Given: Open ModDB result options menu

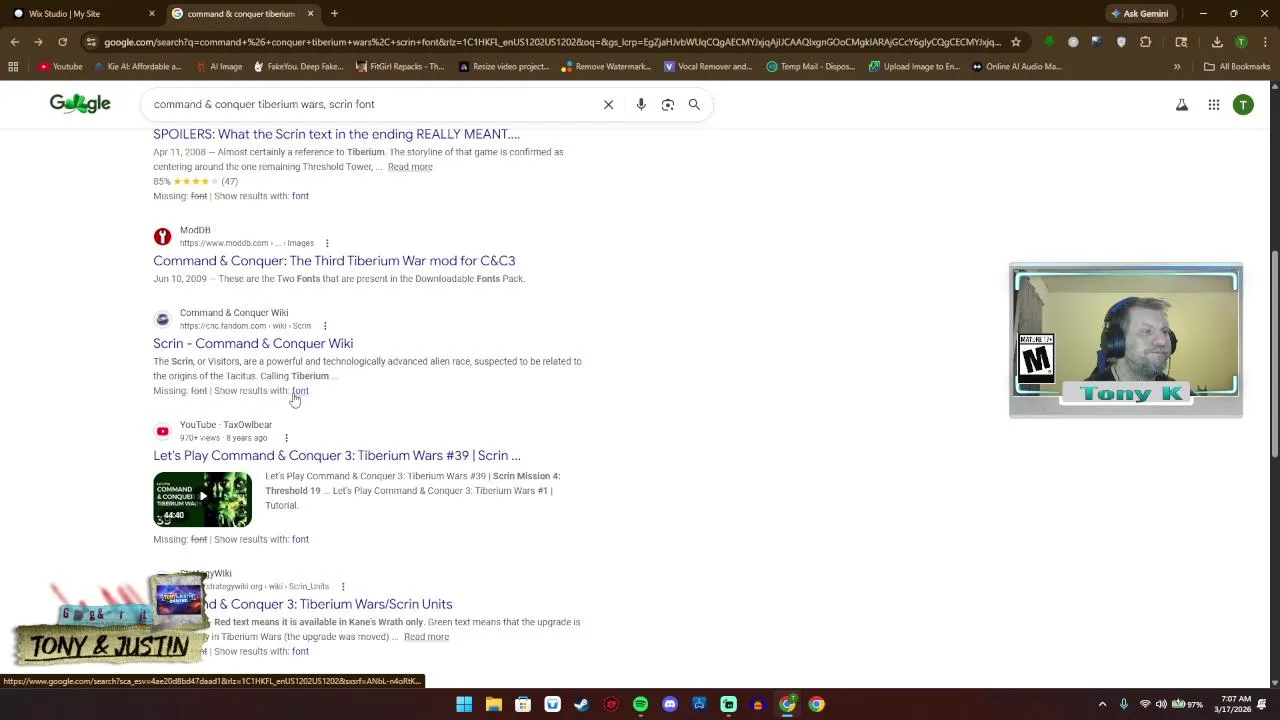Looking at the screenshot, I should pos(327,243).
